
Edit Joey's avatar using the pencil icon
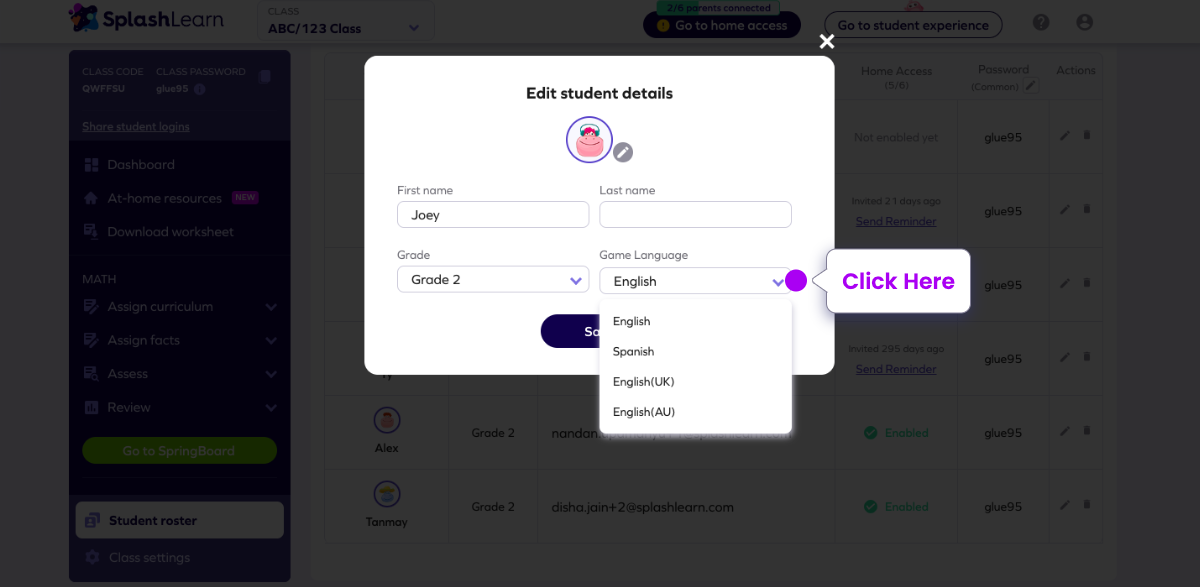pyautogui.click(x=622, y=153)
